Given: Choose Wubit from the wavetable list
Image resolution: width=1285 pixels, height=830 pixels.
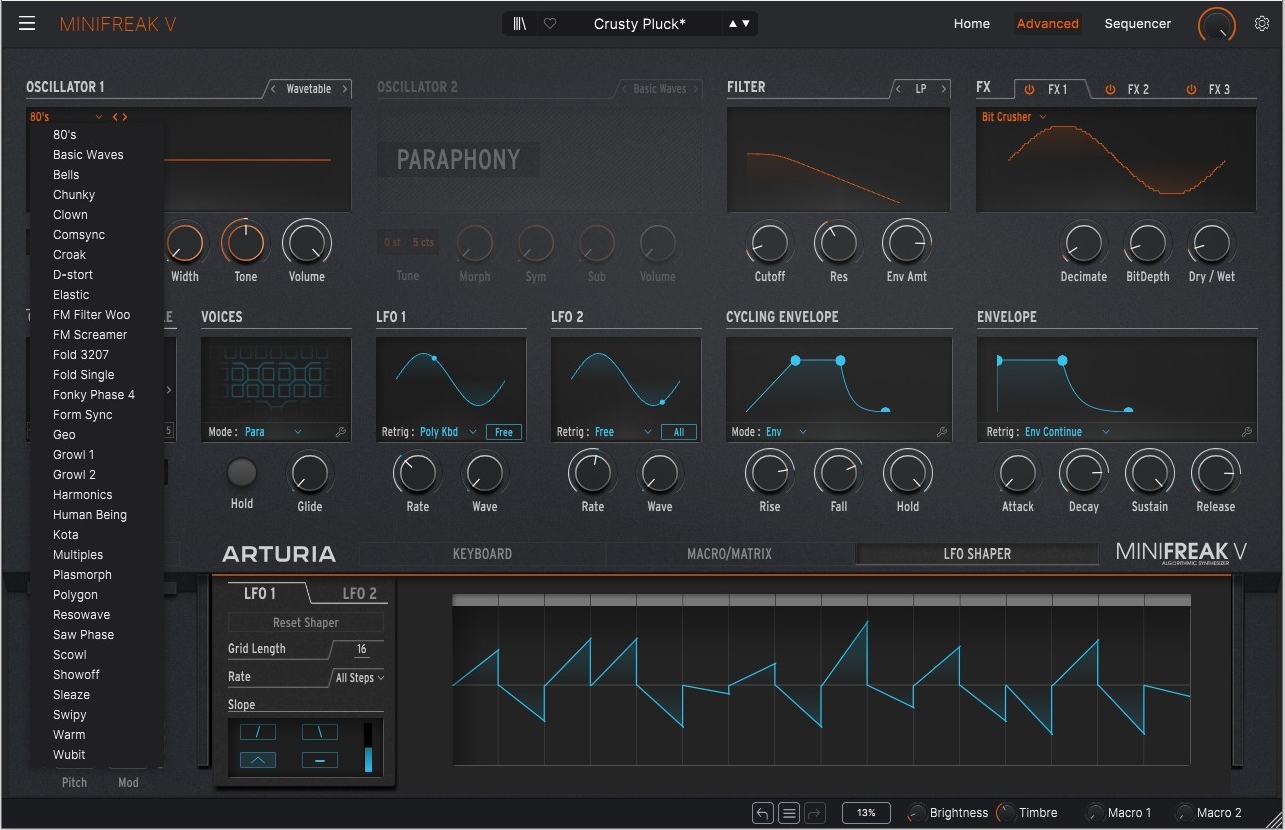Looking at the screenshot, I should click(x=69, y=754).
